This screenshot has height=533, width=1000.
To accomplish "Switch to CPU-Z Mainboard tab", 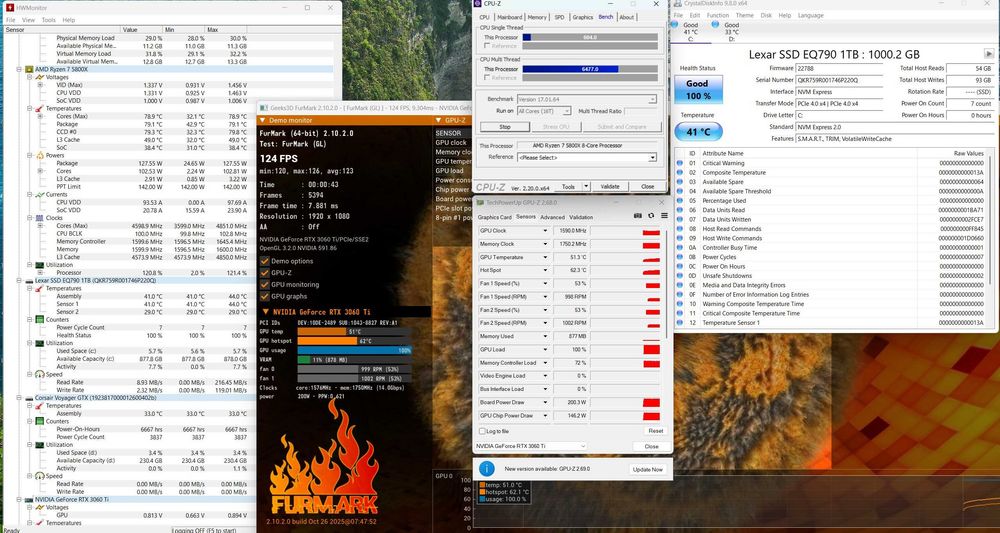I will click(510, 17).
